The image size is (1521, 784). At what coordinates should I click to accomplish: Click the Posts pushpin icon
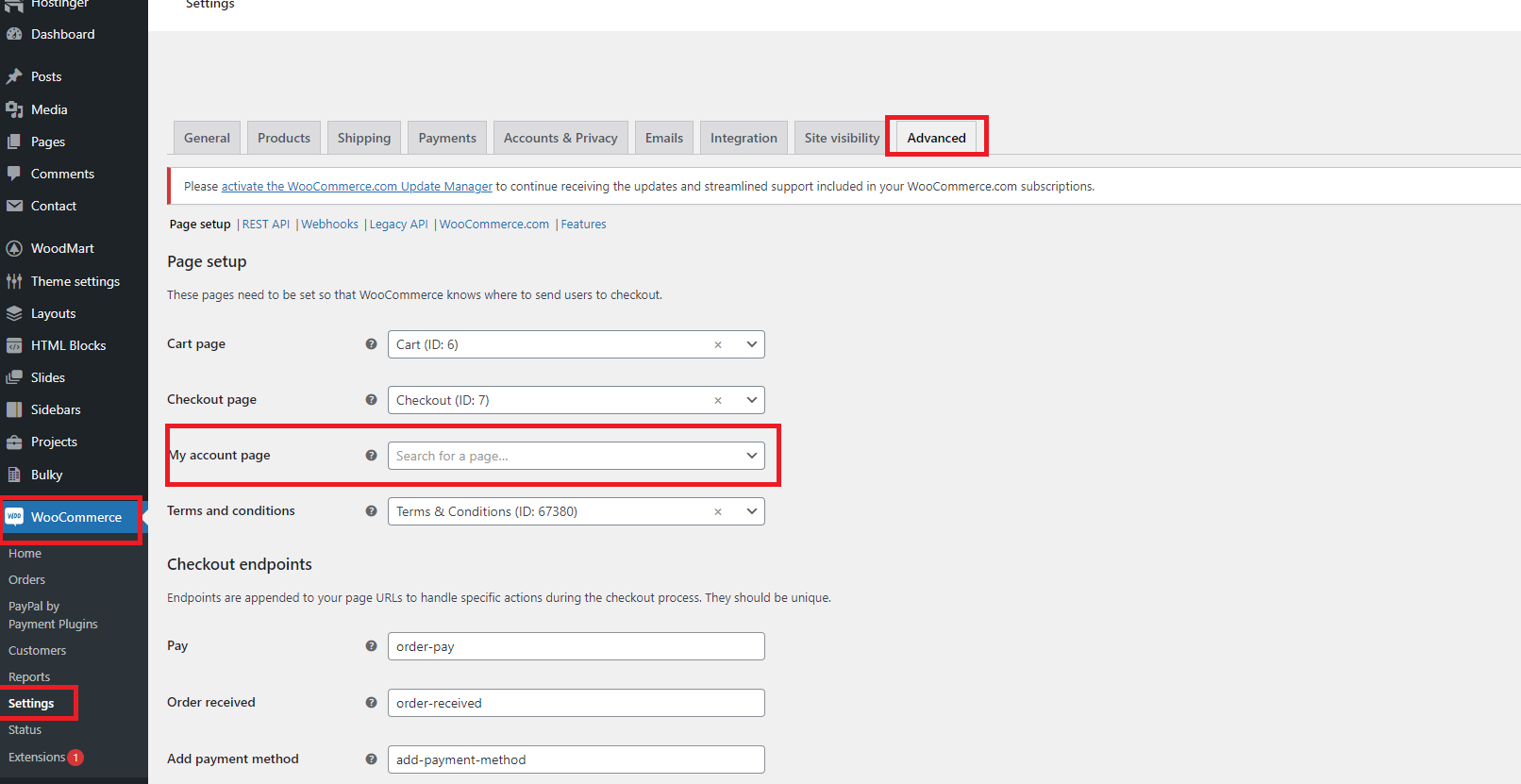pos(14,76)
